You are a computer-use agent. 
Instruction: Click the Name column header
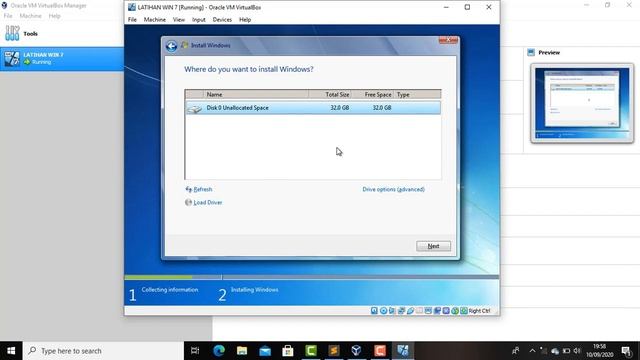(256, 94)
